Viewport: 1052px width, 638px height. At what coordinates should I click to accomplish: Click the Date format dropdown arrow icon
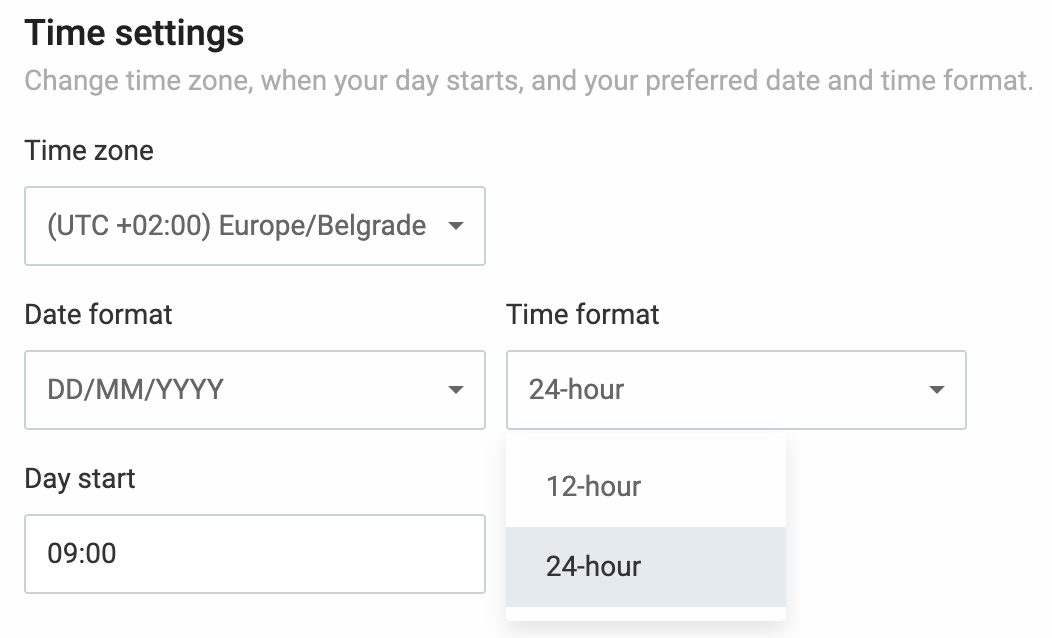coord(455,390)
